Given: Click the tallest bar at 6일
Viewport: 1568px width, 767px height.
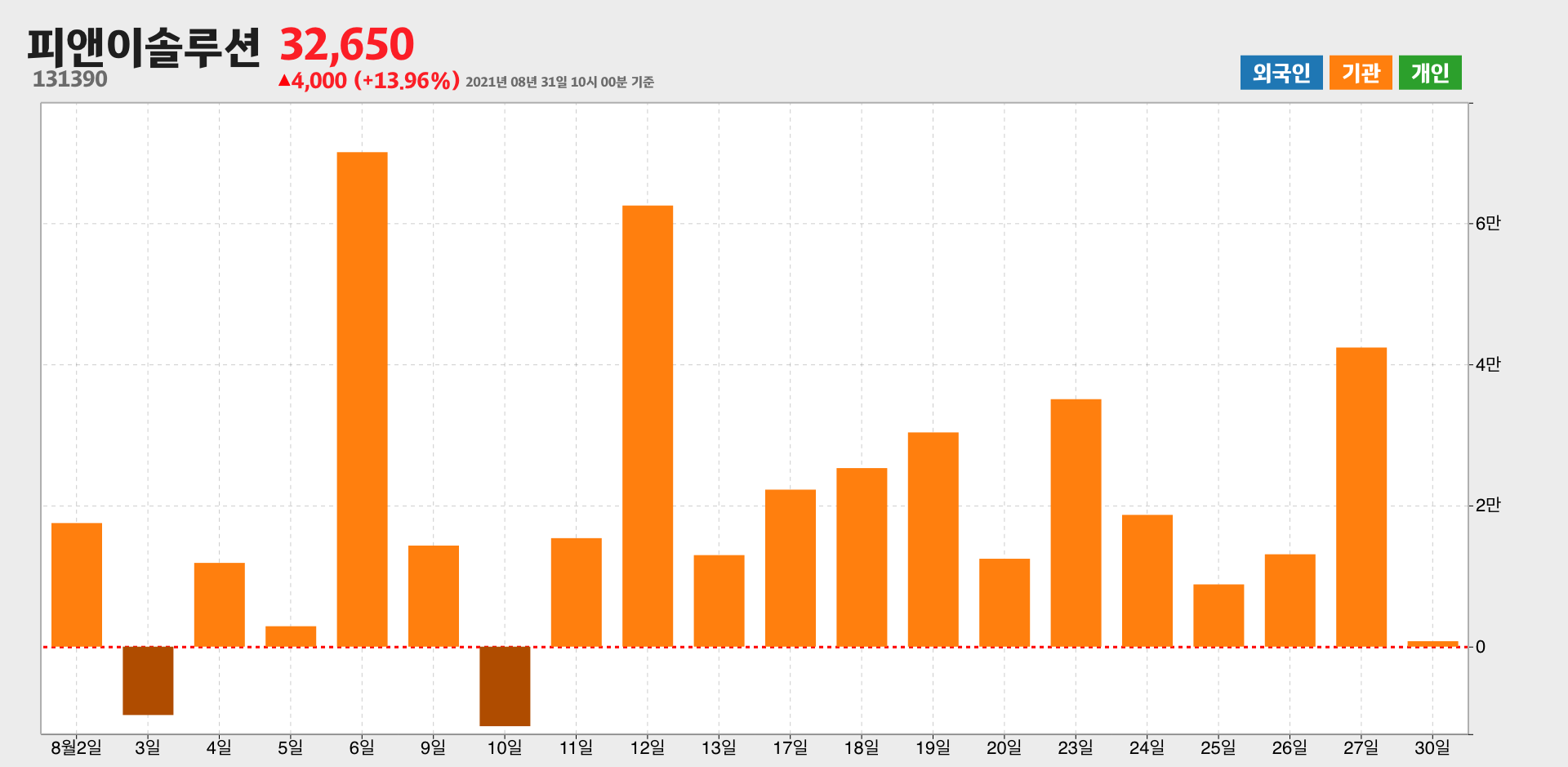Looking at the screenshot, I should click(x=362, y=399).
